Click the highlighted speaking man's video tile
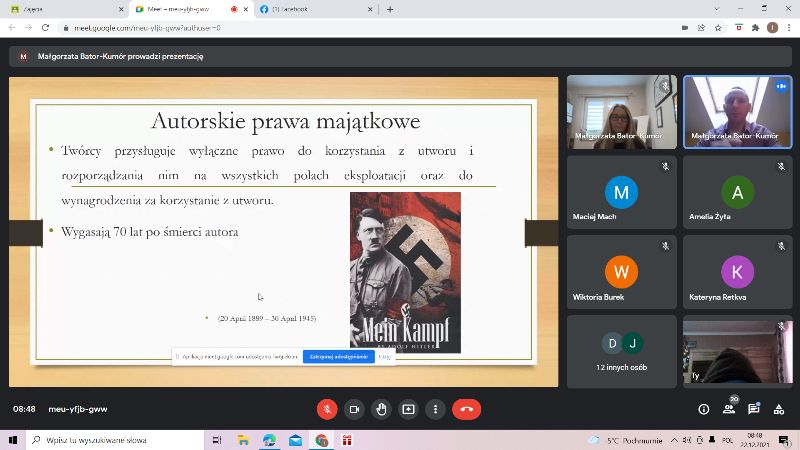Screen dimensions: 800x450 (737, 112)
